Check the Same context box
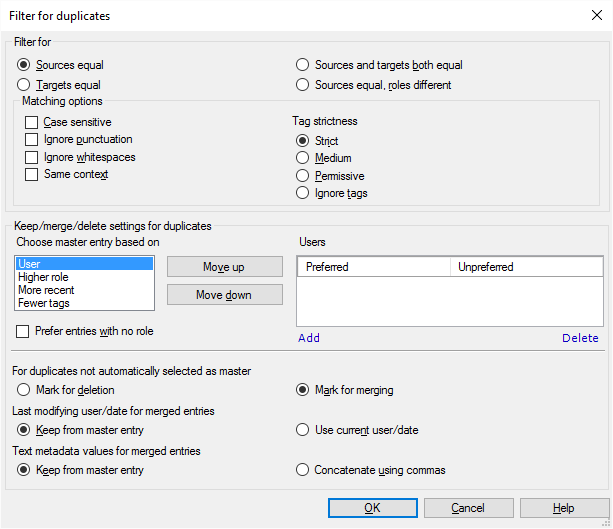This screenshot has height=529, width=613. click(31, 175)
